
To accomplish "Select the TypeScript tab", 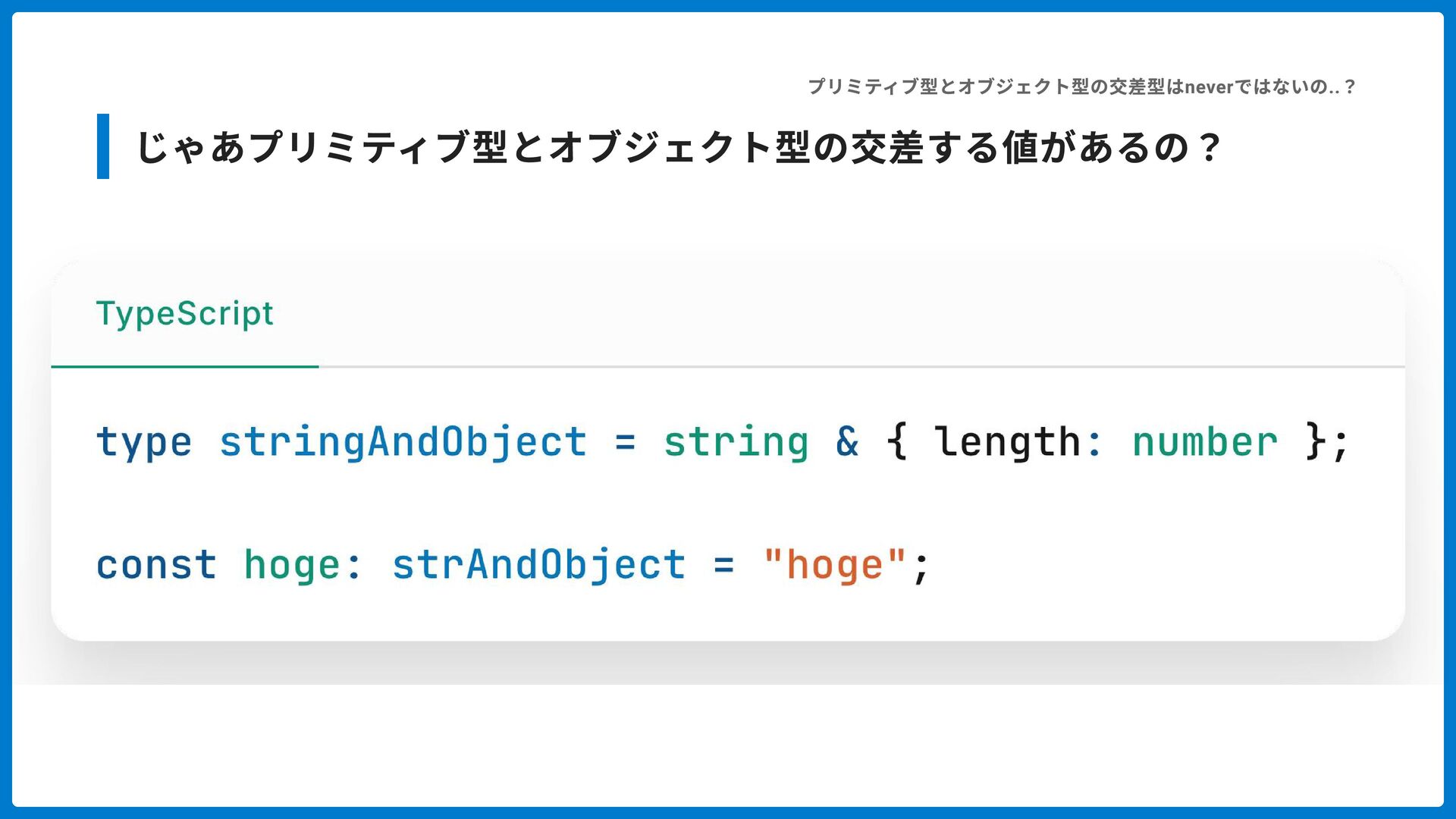I will (184, 314).
